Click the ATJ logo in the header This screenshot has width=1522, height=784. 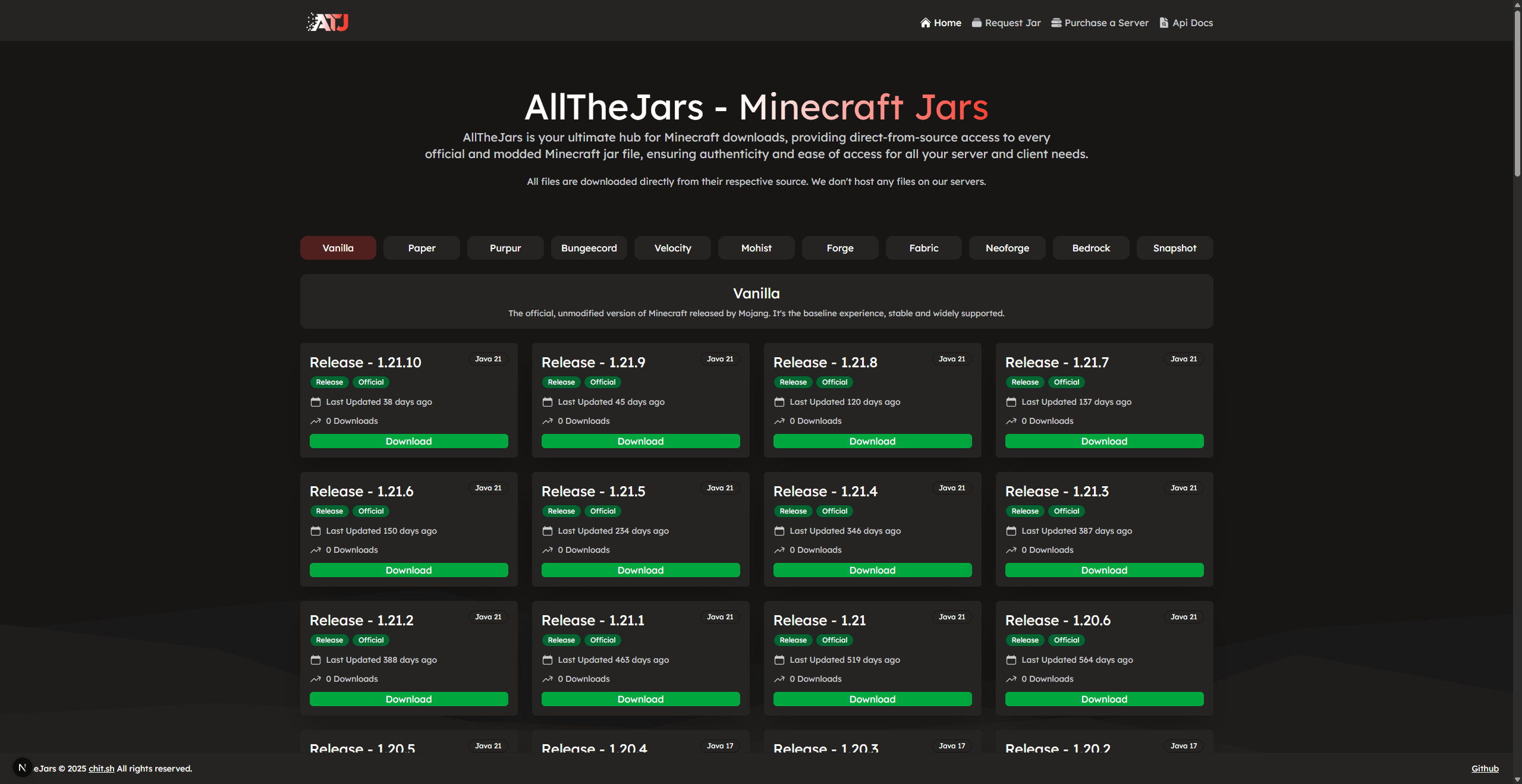pos(328,23)
